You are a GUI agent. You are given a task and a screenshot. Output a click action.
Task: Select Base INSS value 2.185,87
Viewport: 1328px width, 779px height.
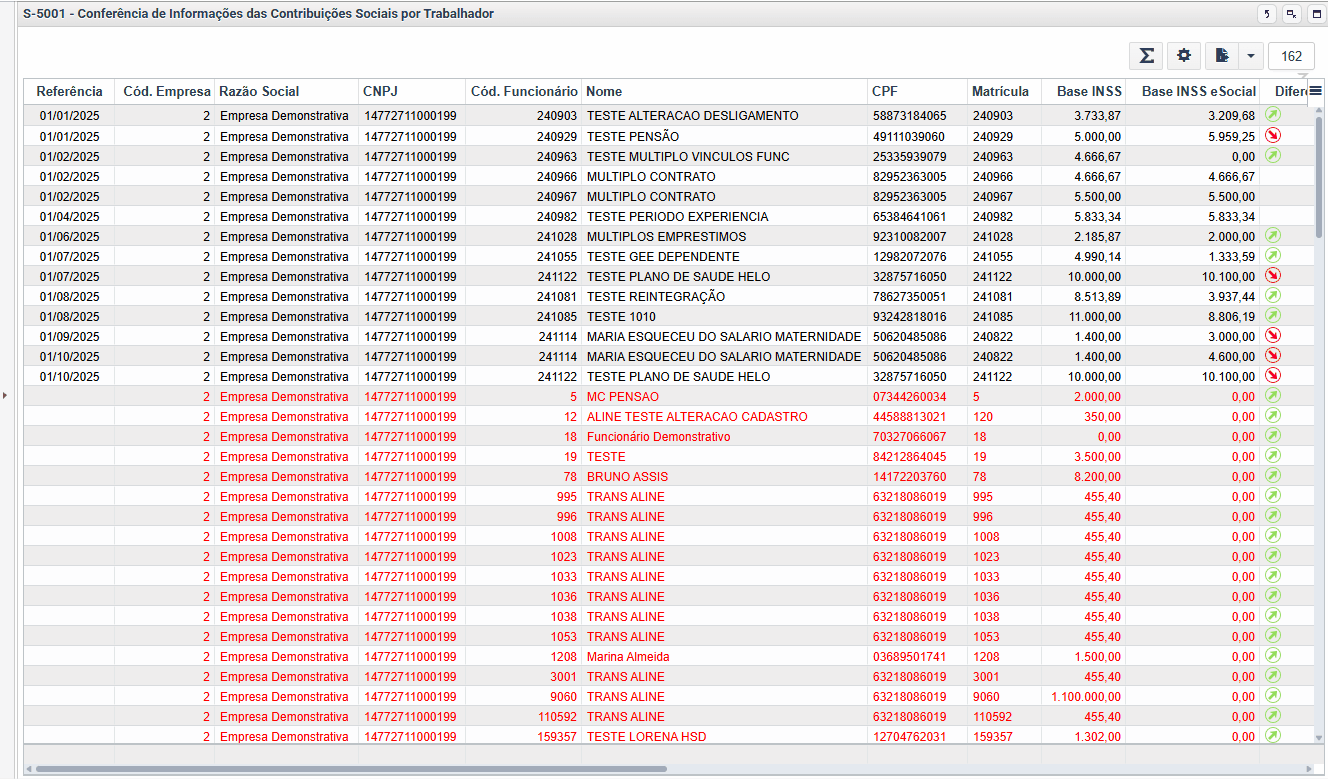[x=1083, y=236]
